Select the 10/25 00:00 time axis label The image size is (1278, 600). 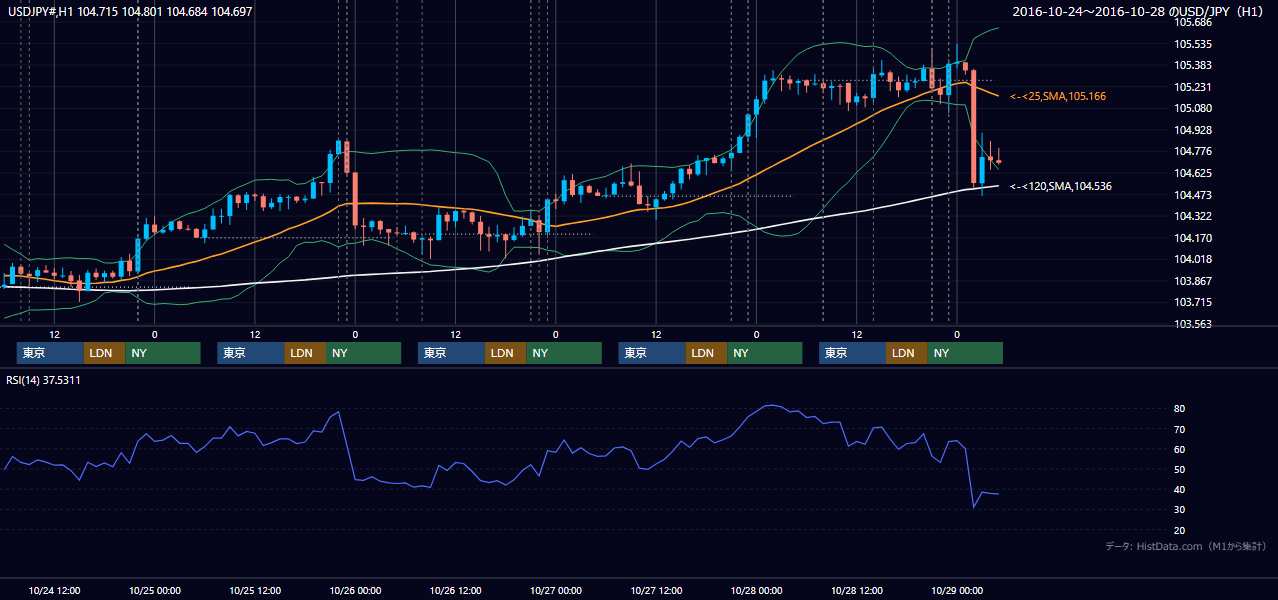click(155, 590)
